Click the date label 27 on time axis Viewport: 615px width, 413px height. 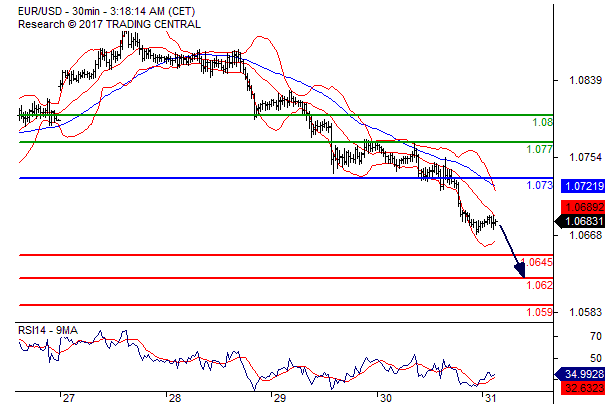69,398
